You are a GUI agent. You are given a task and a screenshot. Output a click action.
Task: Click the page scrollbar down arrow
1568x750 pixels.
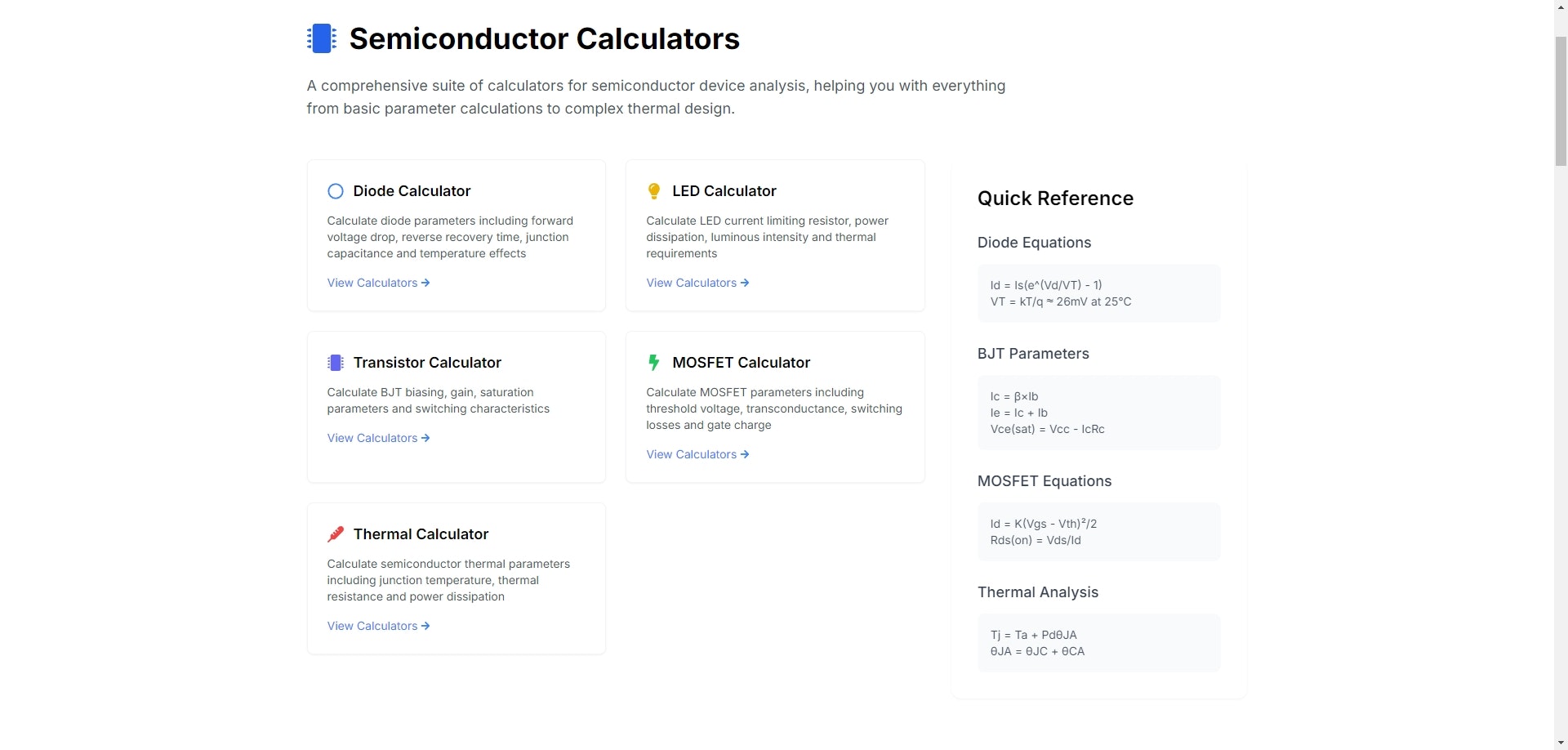1561,743
